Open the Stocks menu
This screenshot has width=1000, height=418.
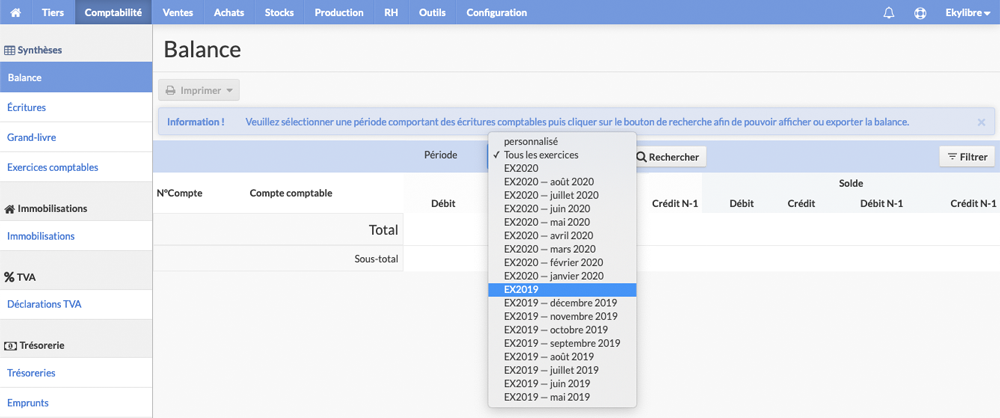click(279, 12)
